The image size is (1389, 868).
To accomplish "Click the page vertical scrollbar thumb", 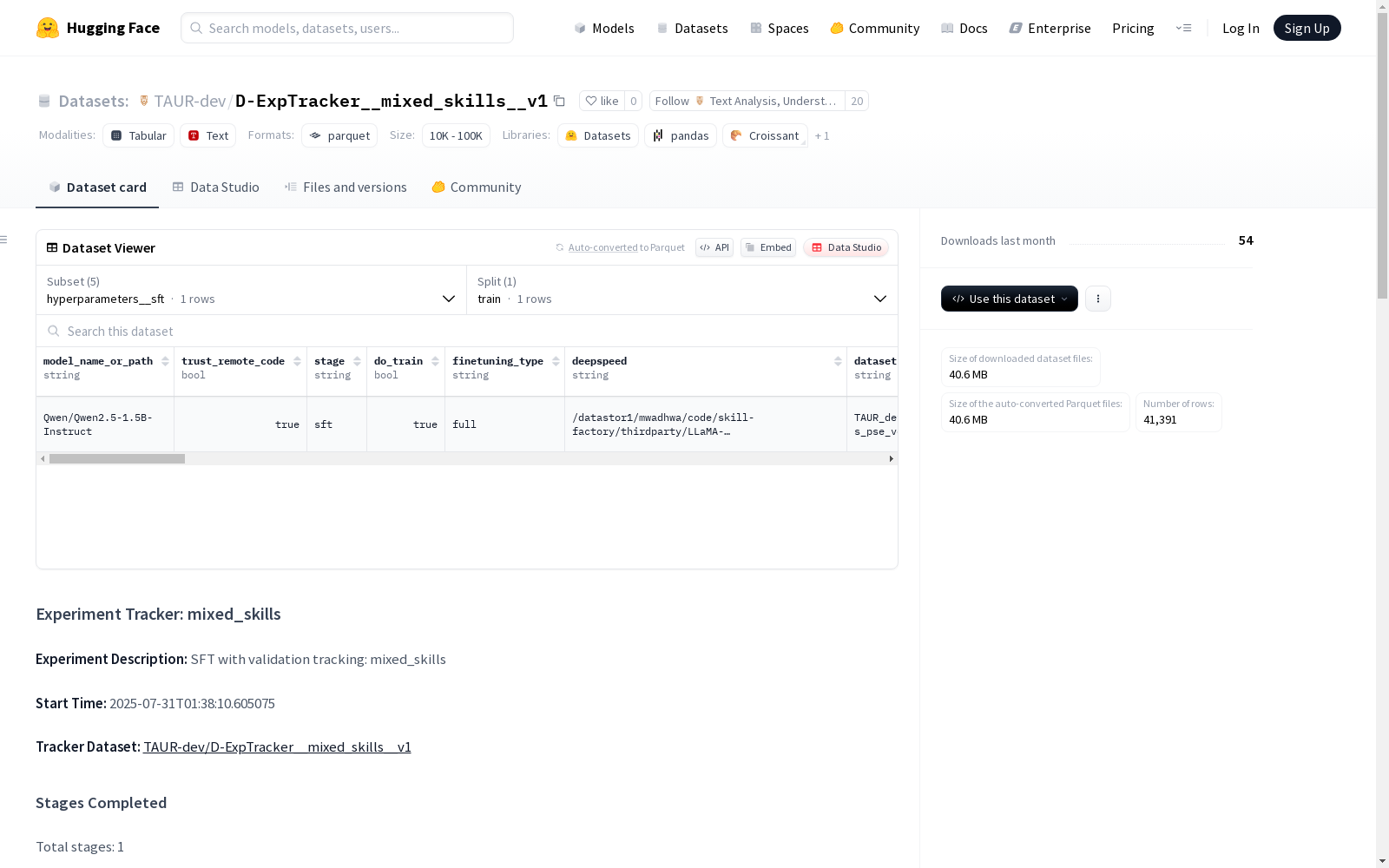I will 1382,156.
